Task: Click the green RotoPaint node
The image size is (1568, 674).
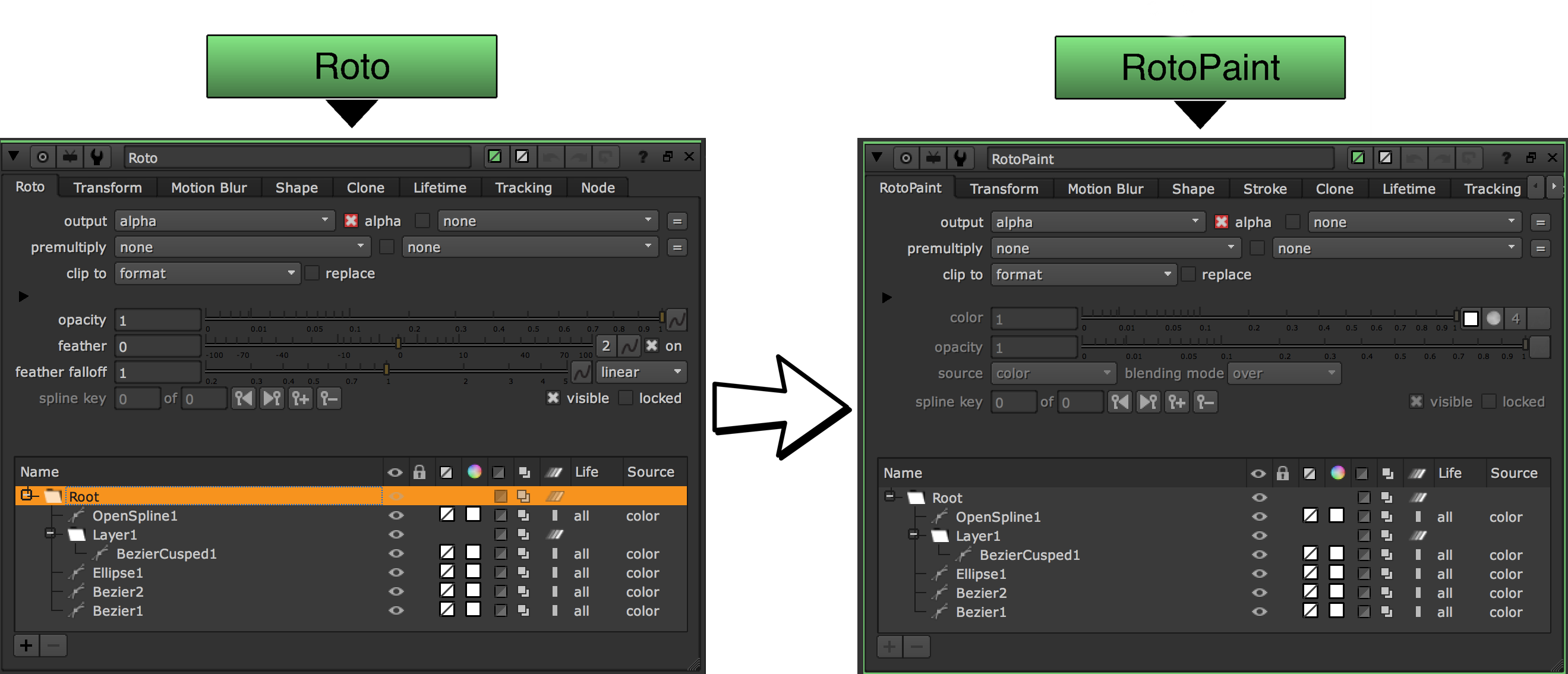Action: coord(1199,67)
